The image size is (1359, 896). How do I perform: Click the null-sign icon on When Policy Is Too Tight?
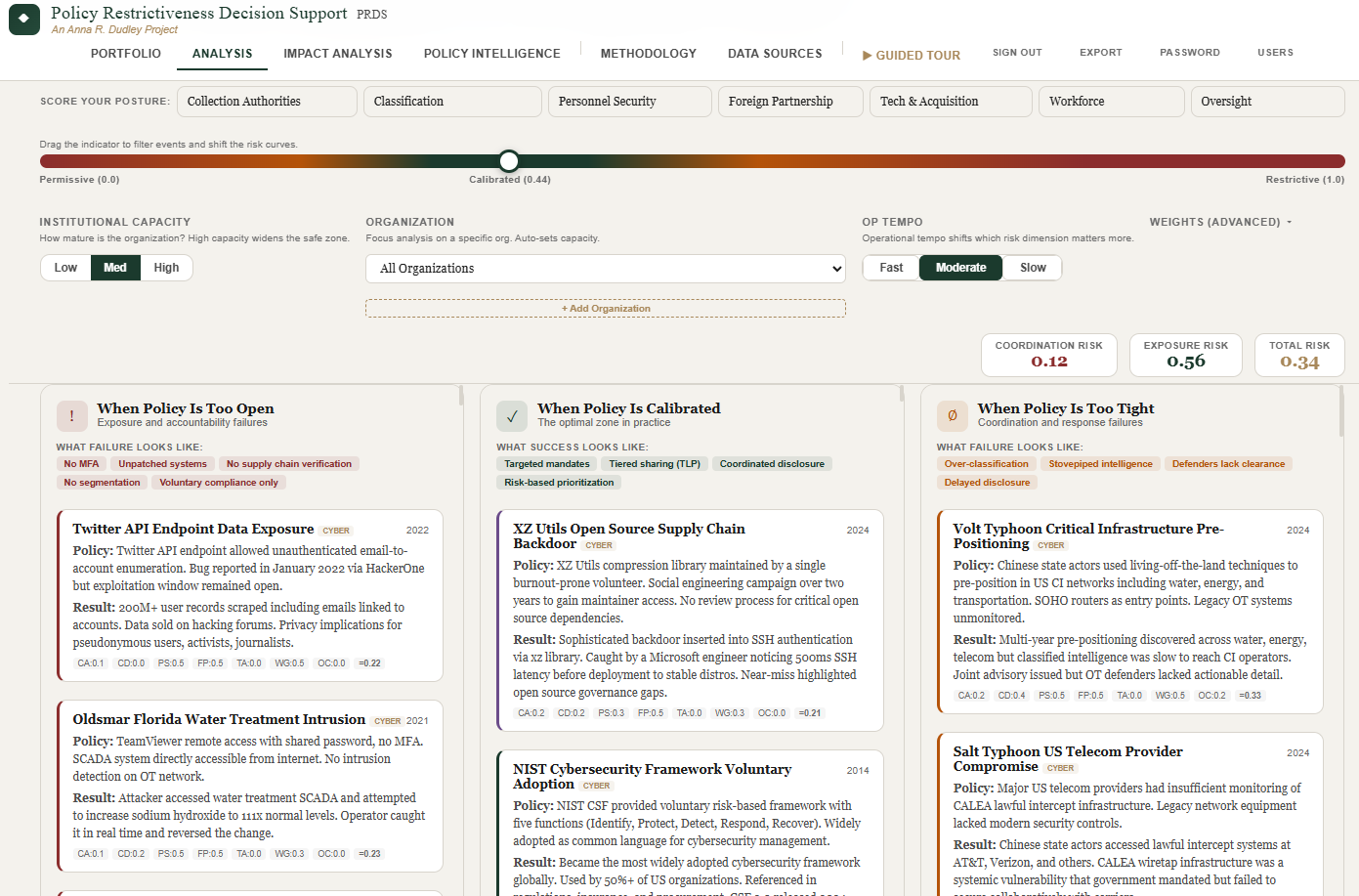coord(952,415)
